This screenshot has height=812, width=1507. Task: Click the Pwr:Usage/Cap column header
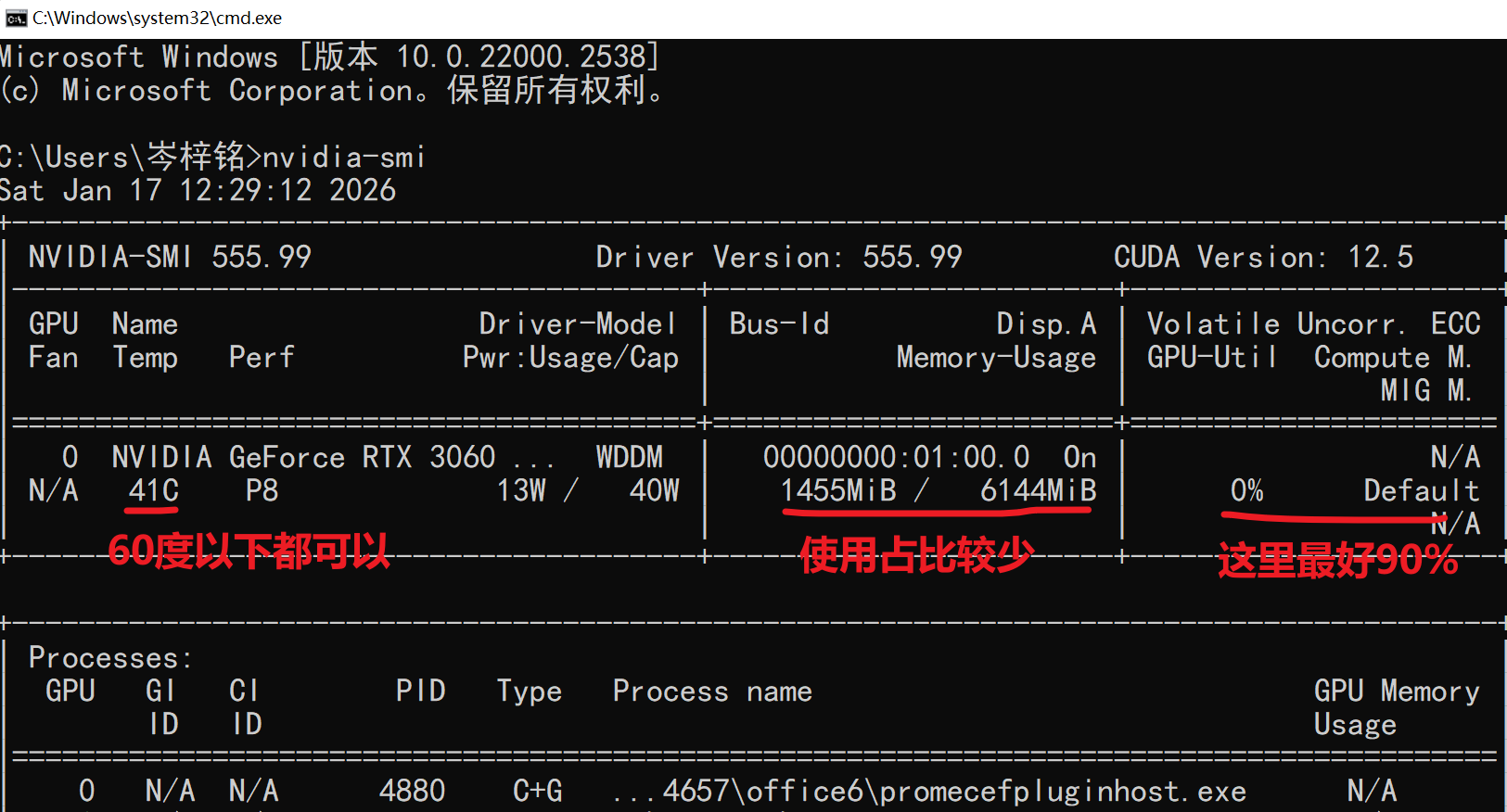coord(570,358)
